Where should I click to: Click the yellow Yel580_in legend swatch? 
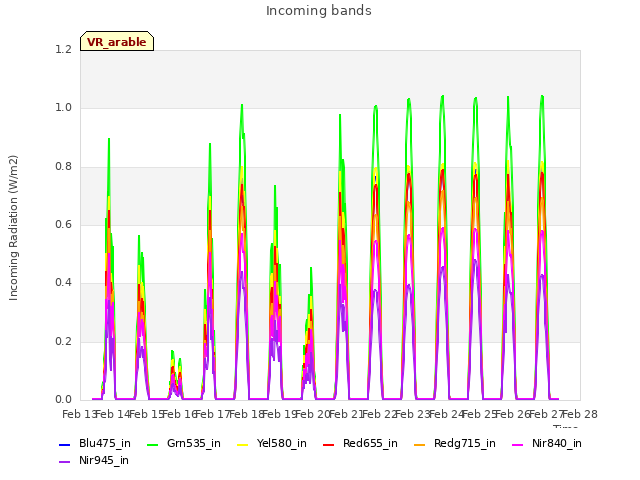pyautogui.click(x=242, y=444)
